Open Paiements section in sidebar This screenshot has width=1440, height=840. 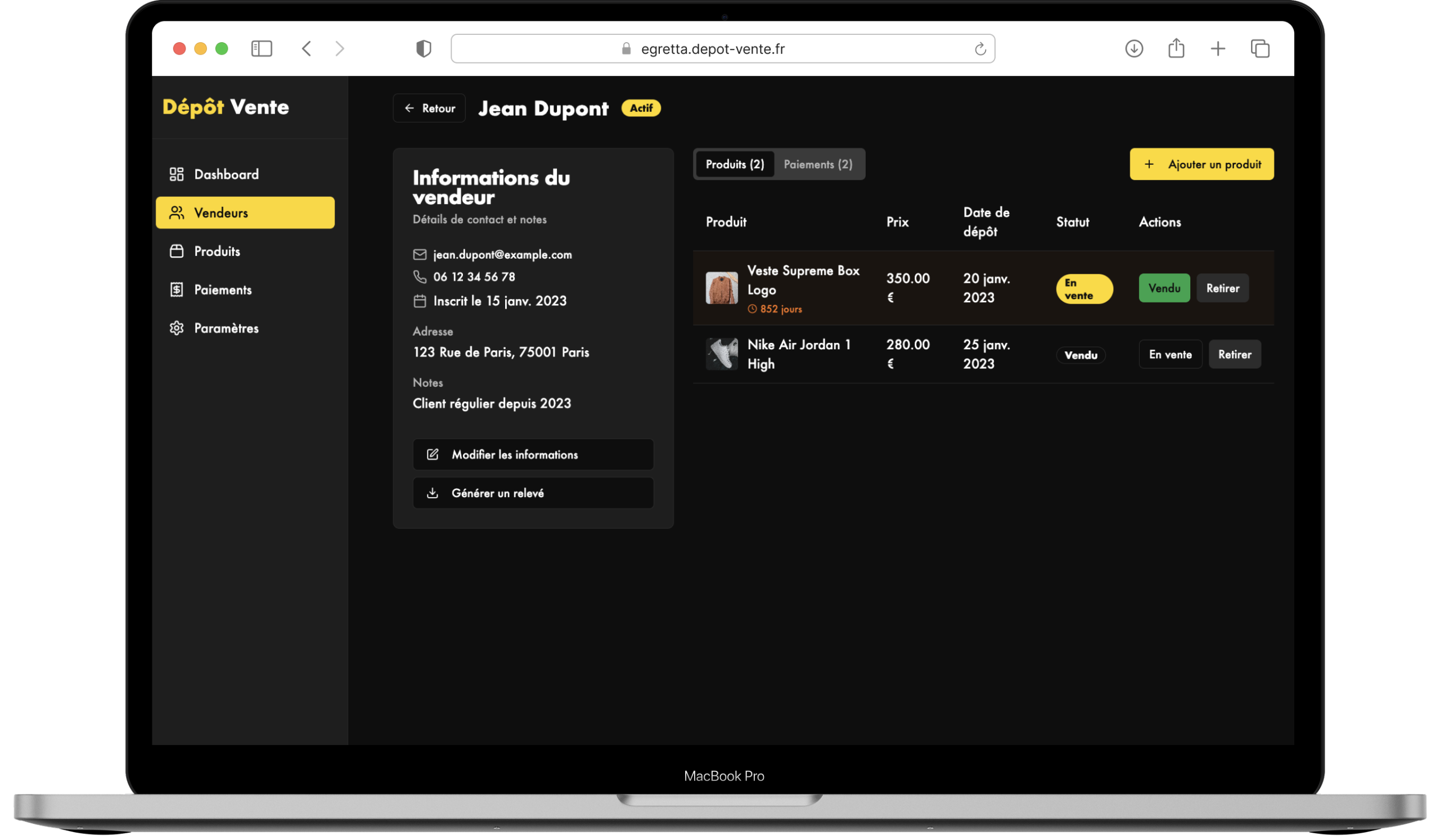coord(222,290)
